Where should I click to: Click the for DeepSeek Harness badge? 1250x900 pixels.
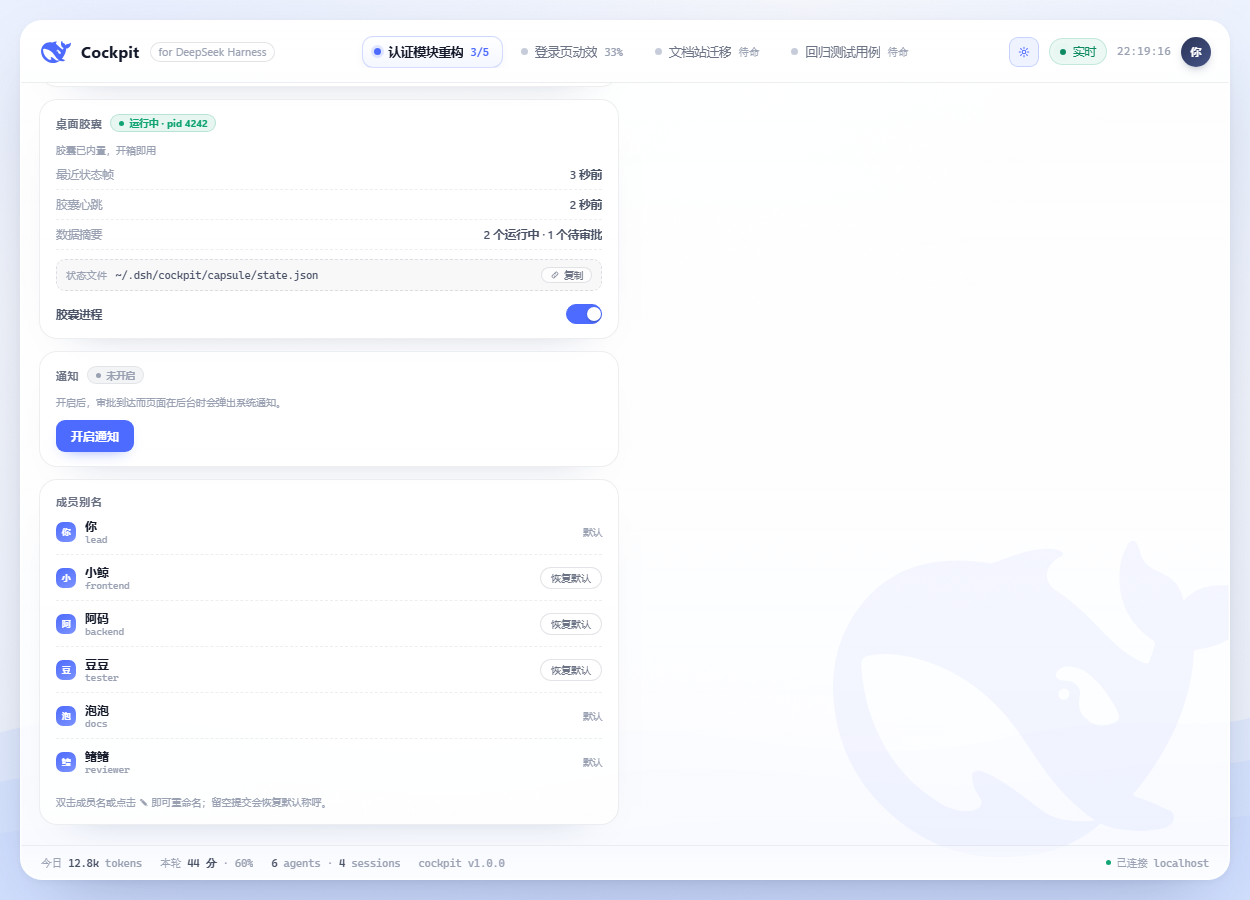(x=212, y=52)
